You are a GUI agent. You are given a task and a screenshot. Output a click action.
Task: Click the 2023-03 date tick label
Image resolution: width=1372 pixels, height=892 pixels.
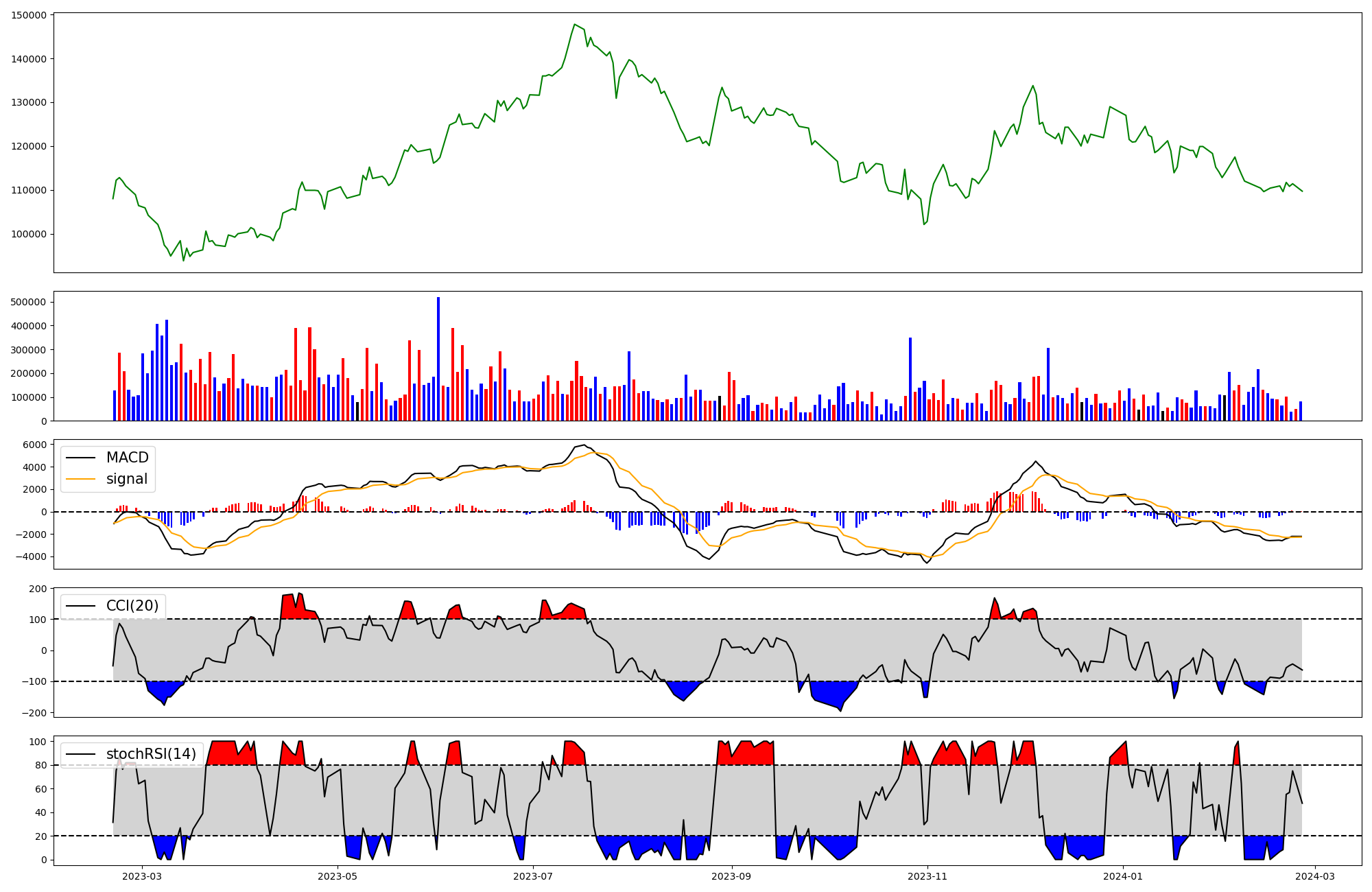click(x=142, y=876)
